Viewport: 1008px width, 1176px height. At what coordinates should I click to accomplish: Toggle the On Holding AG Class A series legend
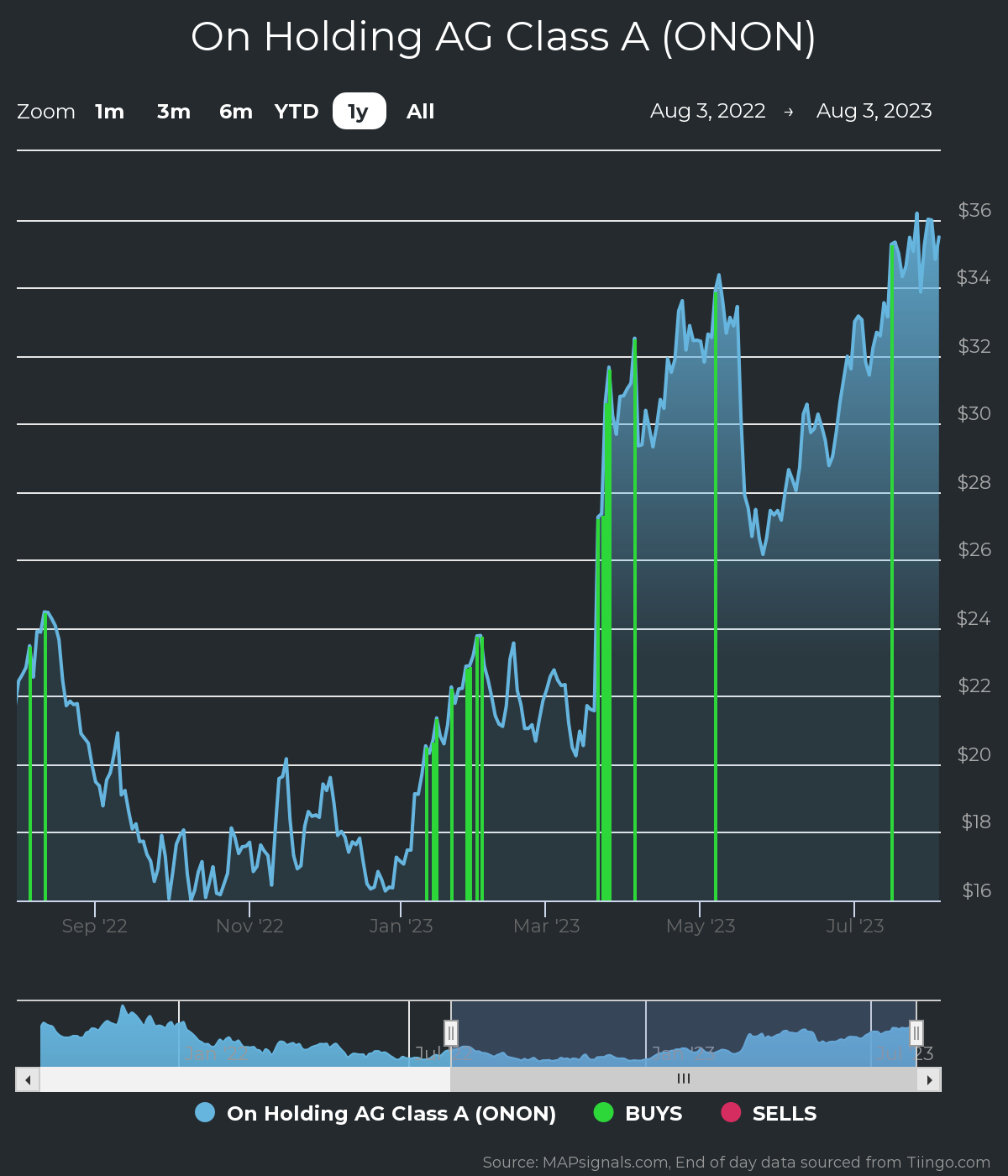[x=375, y=1113]
